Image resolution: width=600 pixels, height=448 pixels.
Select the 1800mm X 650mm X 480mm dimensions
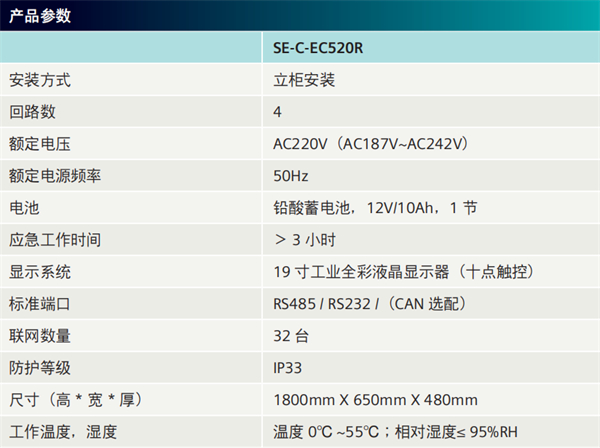pyautogui.click(x=375, y=400)
